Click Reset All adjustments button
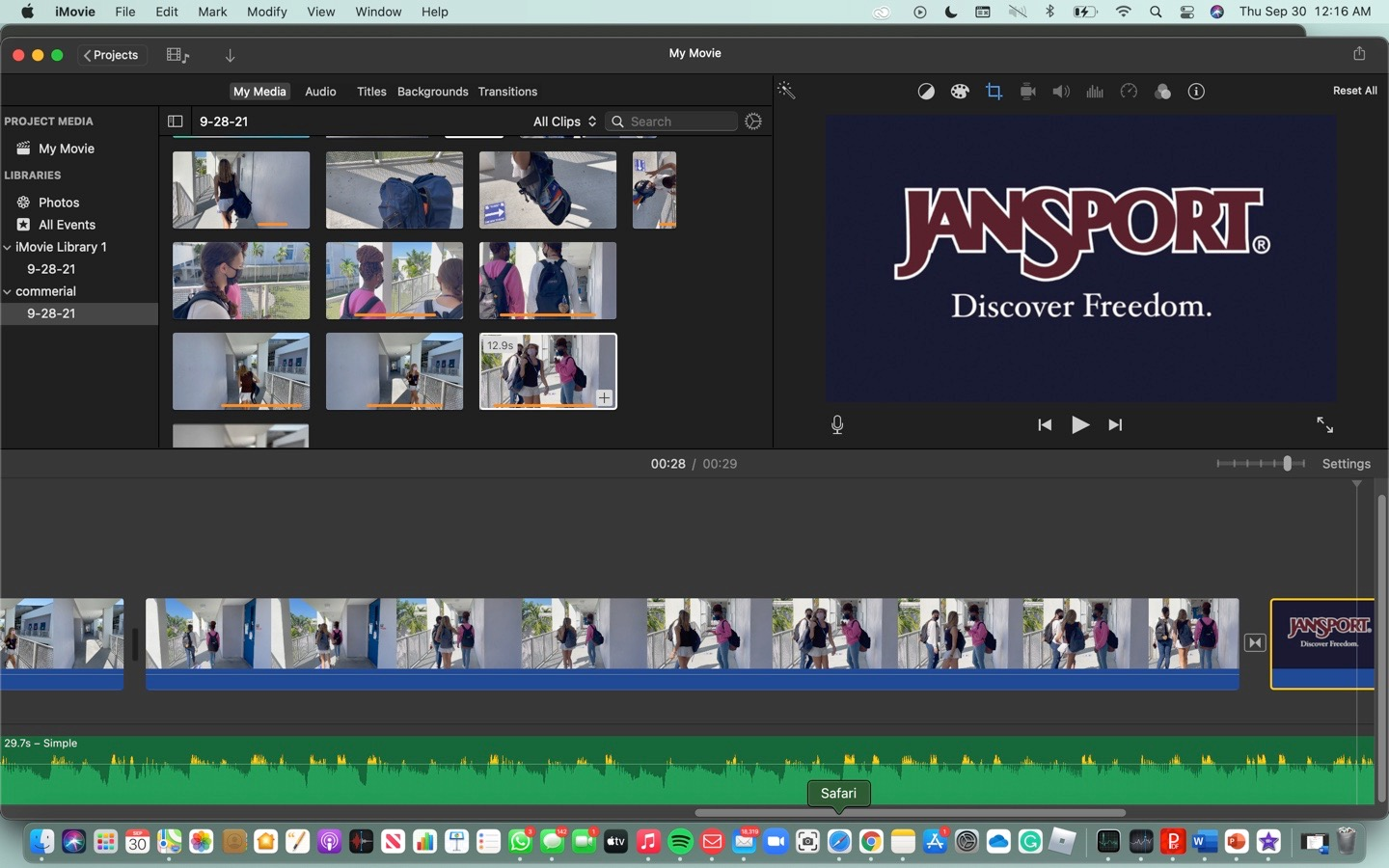This screenshot has width=1389, height=868. pyautogui.click(x=1354, y=91)
